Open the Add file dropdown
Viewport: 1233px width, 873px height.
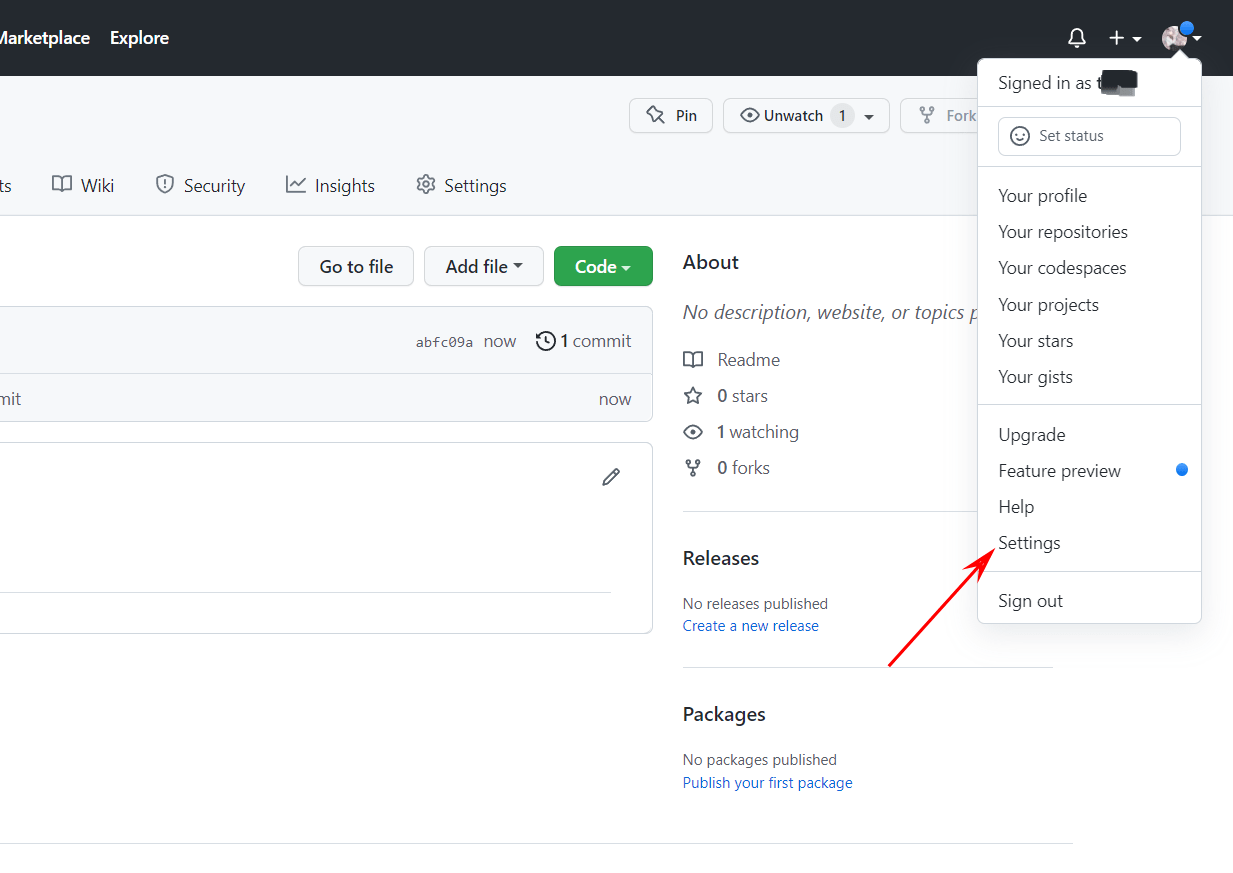click(483, 266)
